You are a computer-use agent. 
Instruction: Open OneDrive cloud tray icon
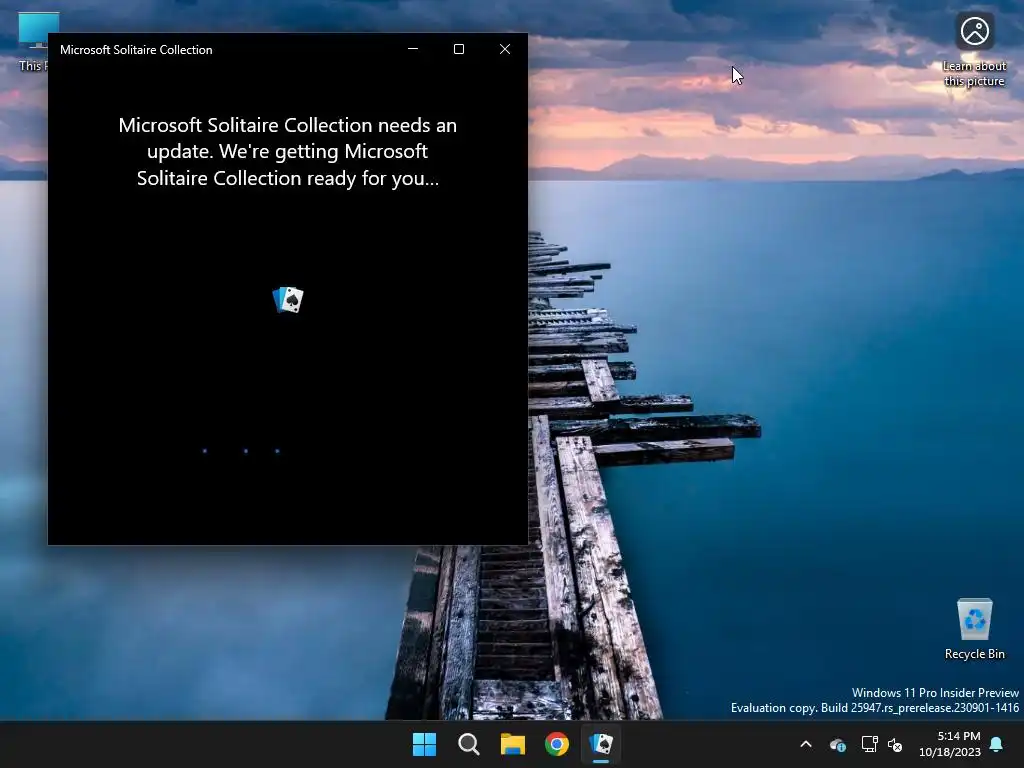(x=838, y=744)
